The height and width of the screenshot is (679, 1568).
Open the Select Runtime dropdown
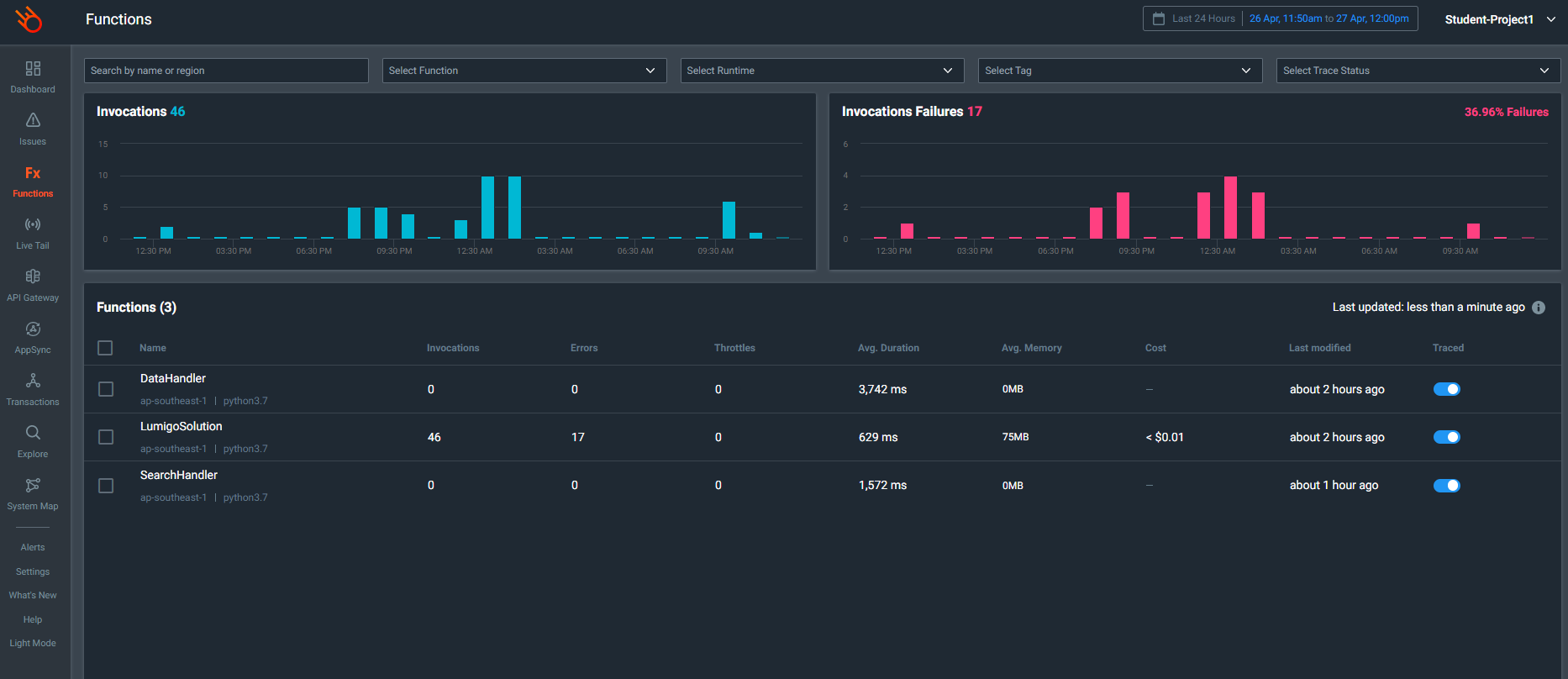(x=823, y=71)
